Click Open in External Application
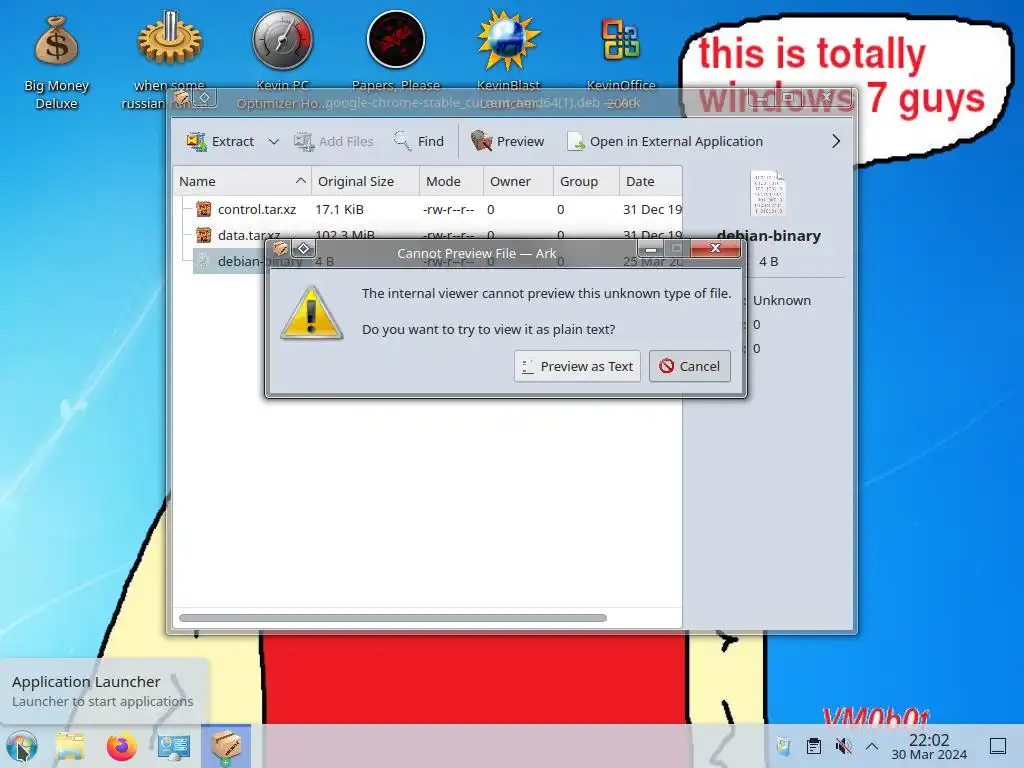1024x768 pixels. pyautogui.click(x=665, y=141)
